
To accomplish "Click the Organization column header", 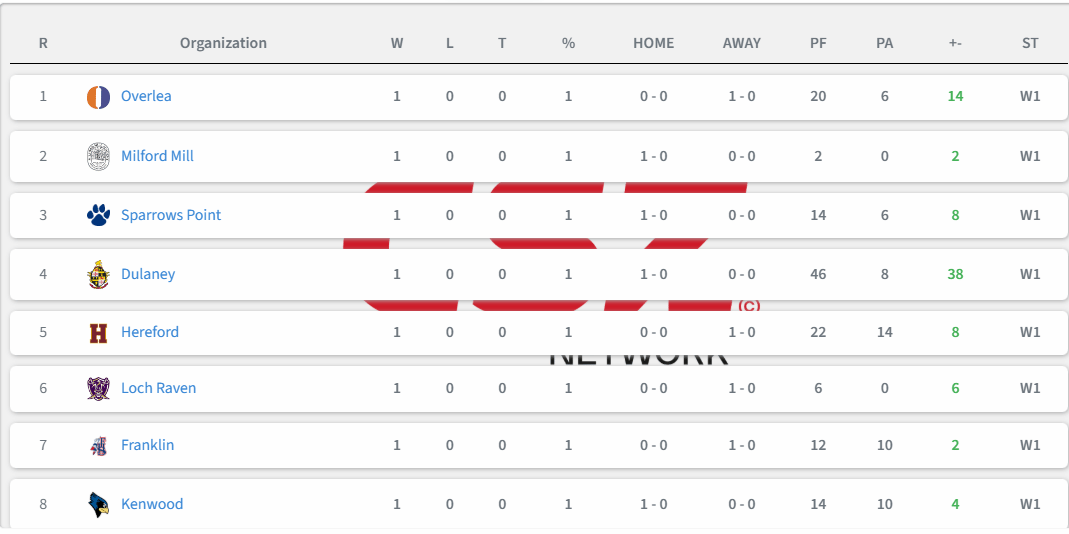I will tap(224, 43).
